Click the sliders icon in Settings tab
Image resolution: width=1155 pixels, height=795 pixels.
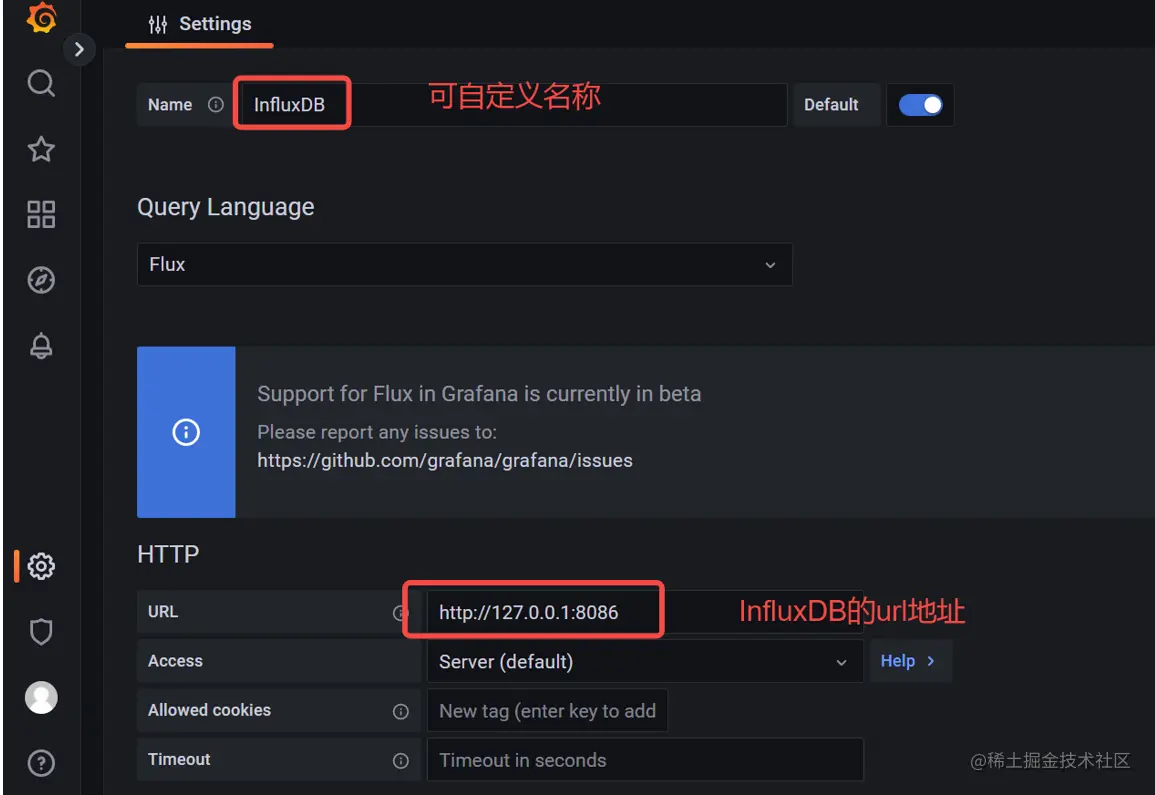[x=158, y=24]
